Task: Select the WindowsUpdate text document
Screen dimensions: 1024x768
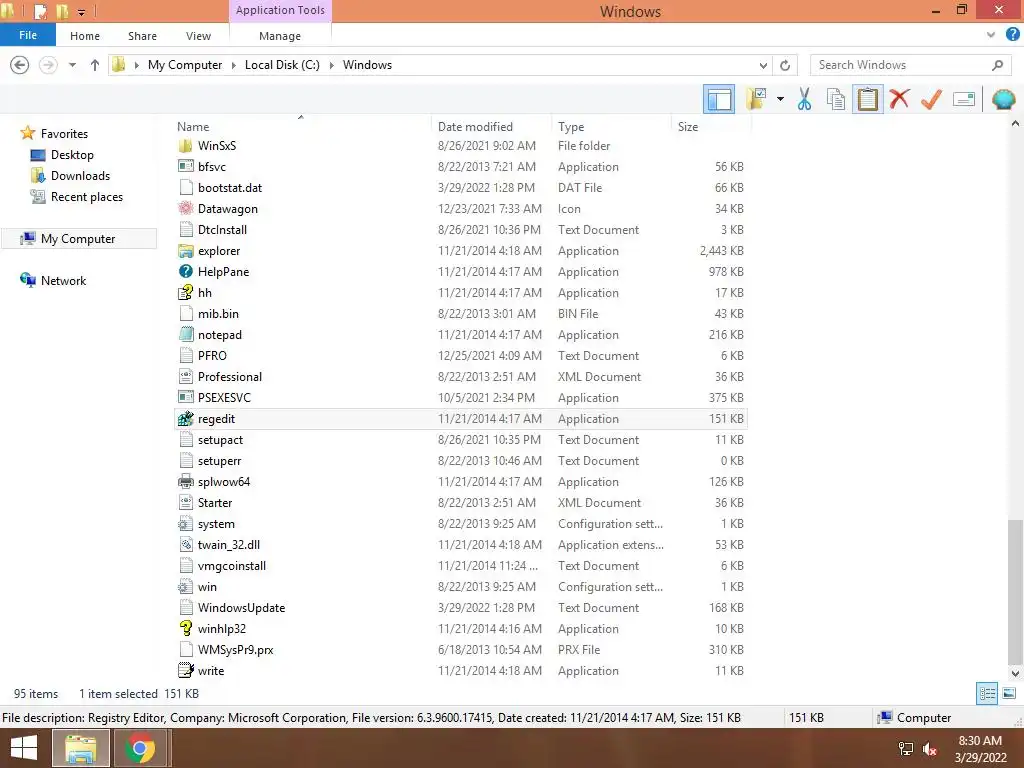Action: [x=241, y=607]
